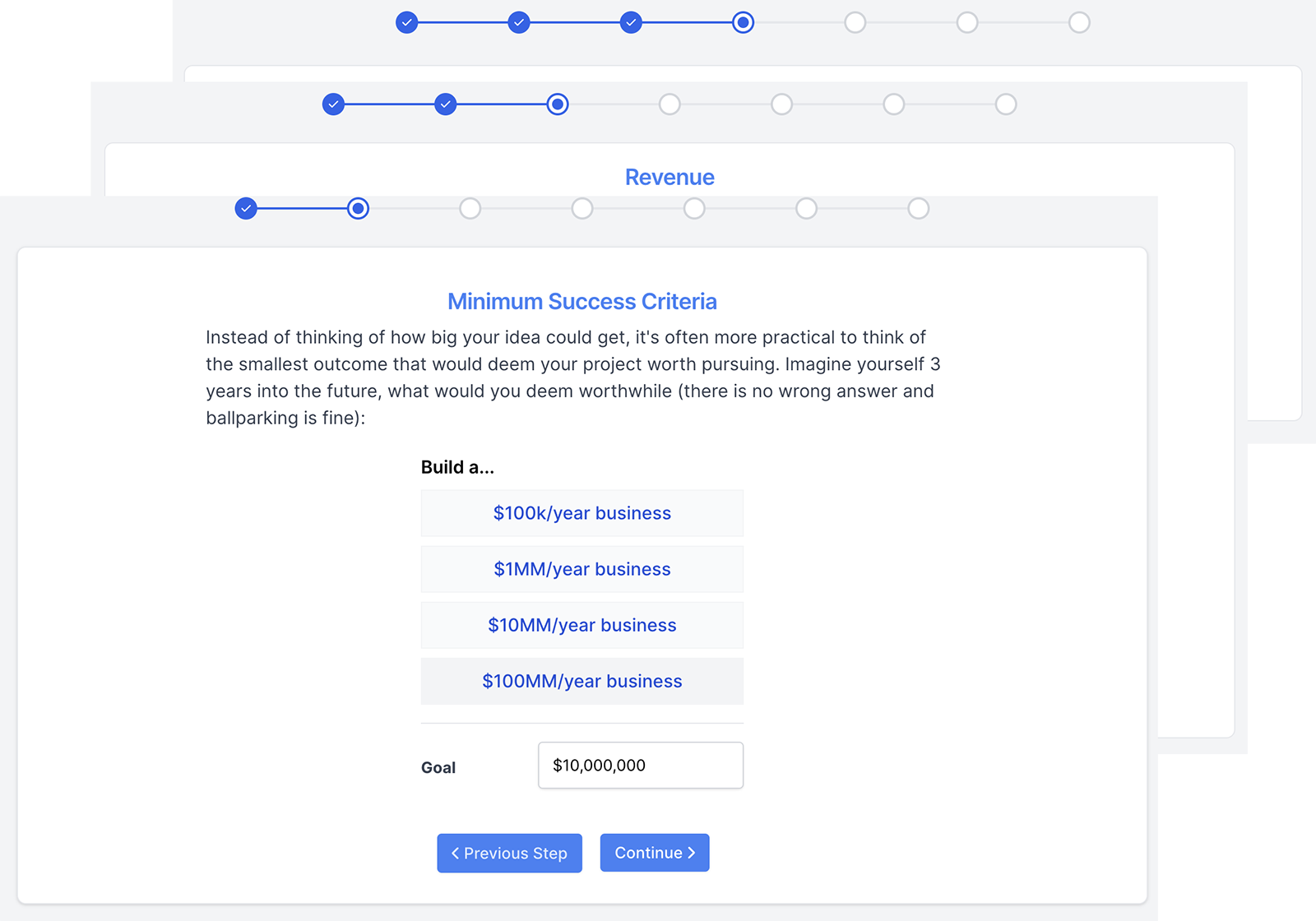The image size is (1316, 921).
Task: Select the $100k/year business option
Action: [582, 513]
